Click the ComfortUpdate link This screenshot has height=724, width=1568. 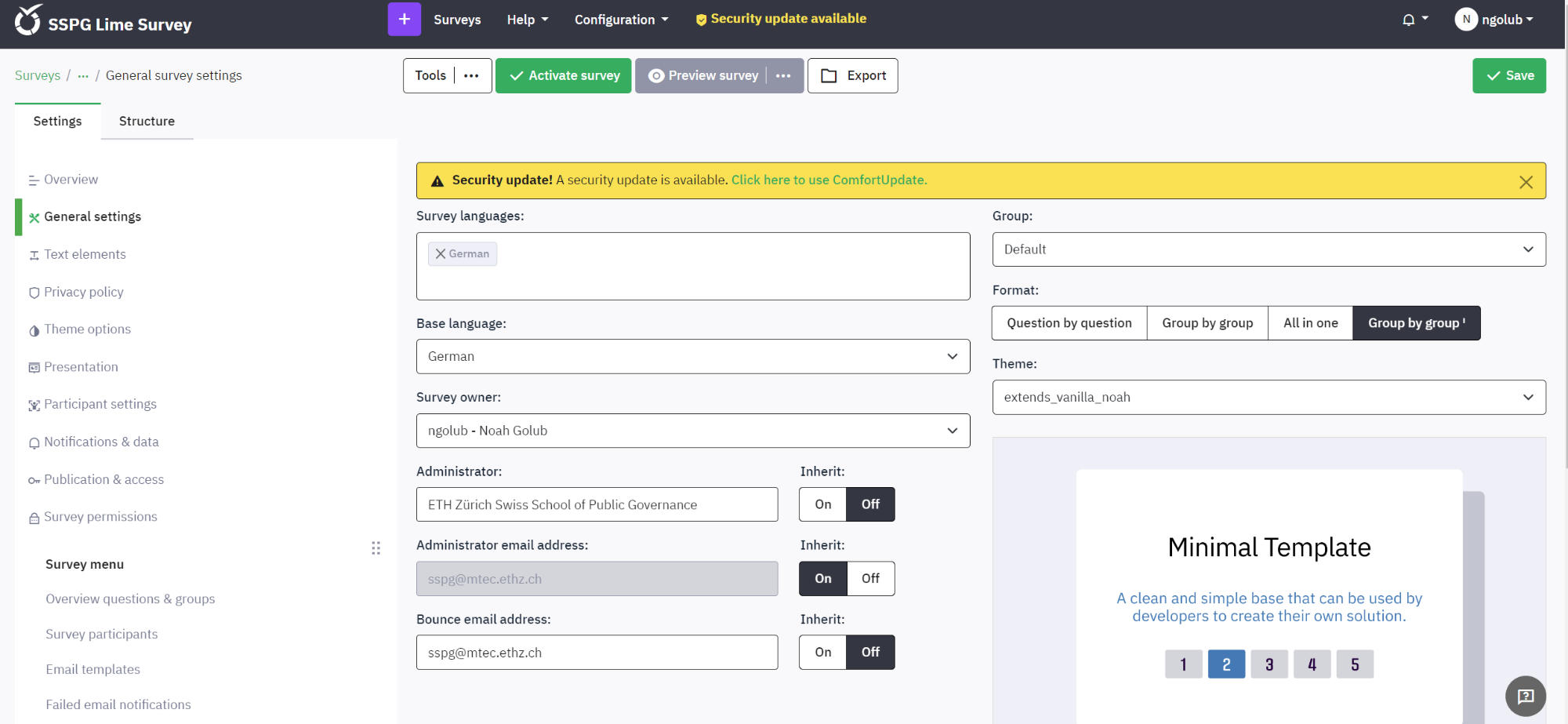(829, 180)
